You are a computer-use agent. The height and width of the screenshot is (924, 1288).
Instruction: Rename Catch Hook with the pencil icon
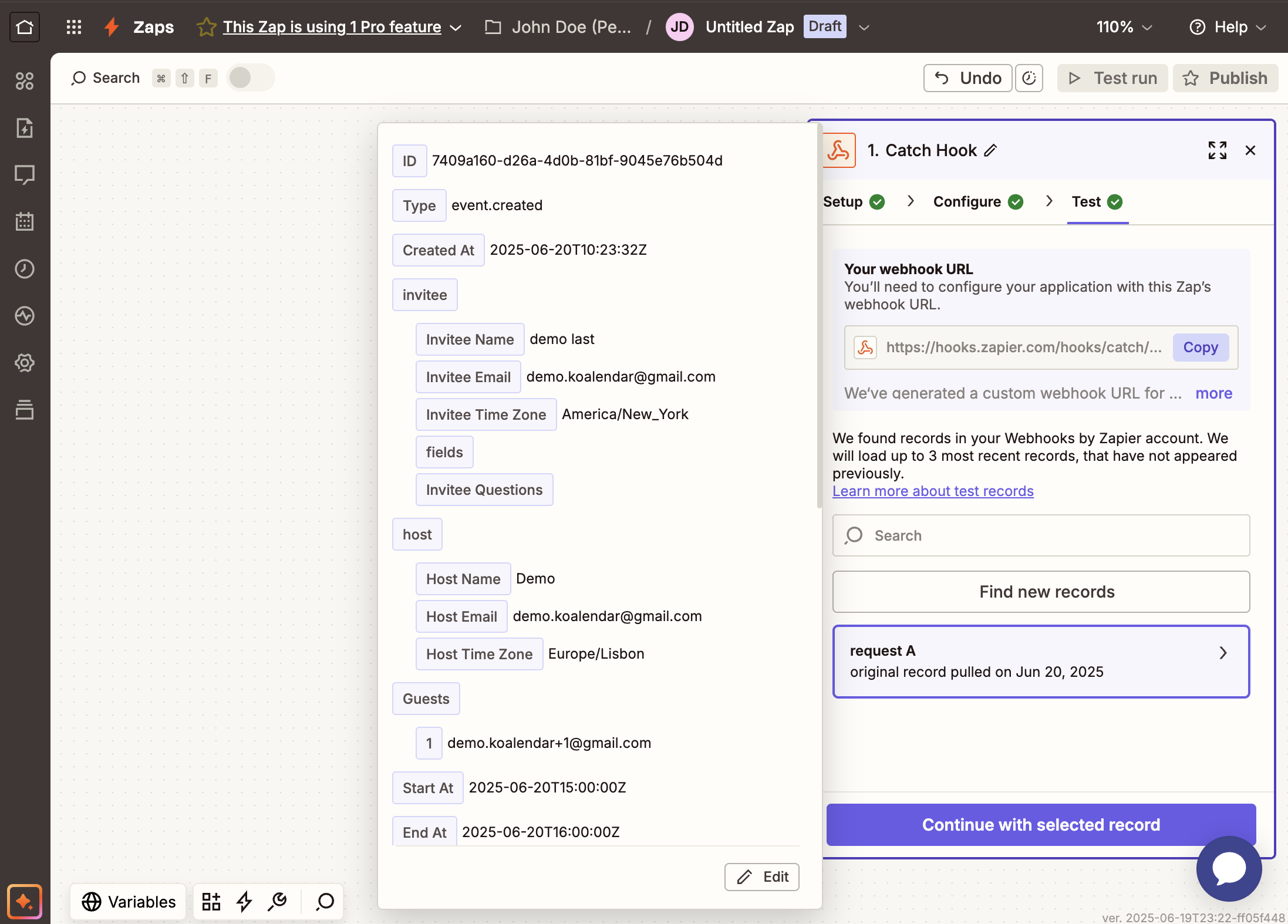(990, 151)
